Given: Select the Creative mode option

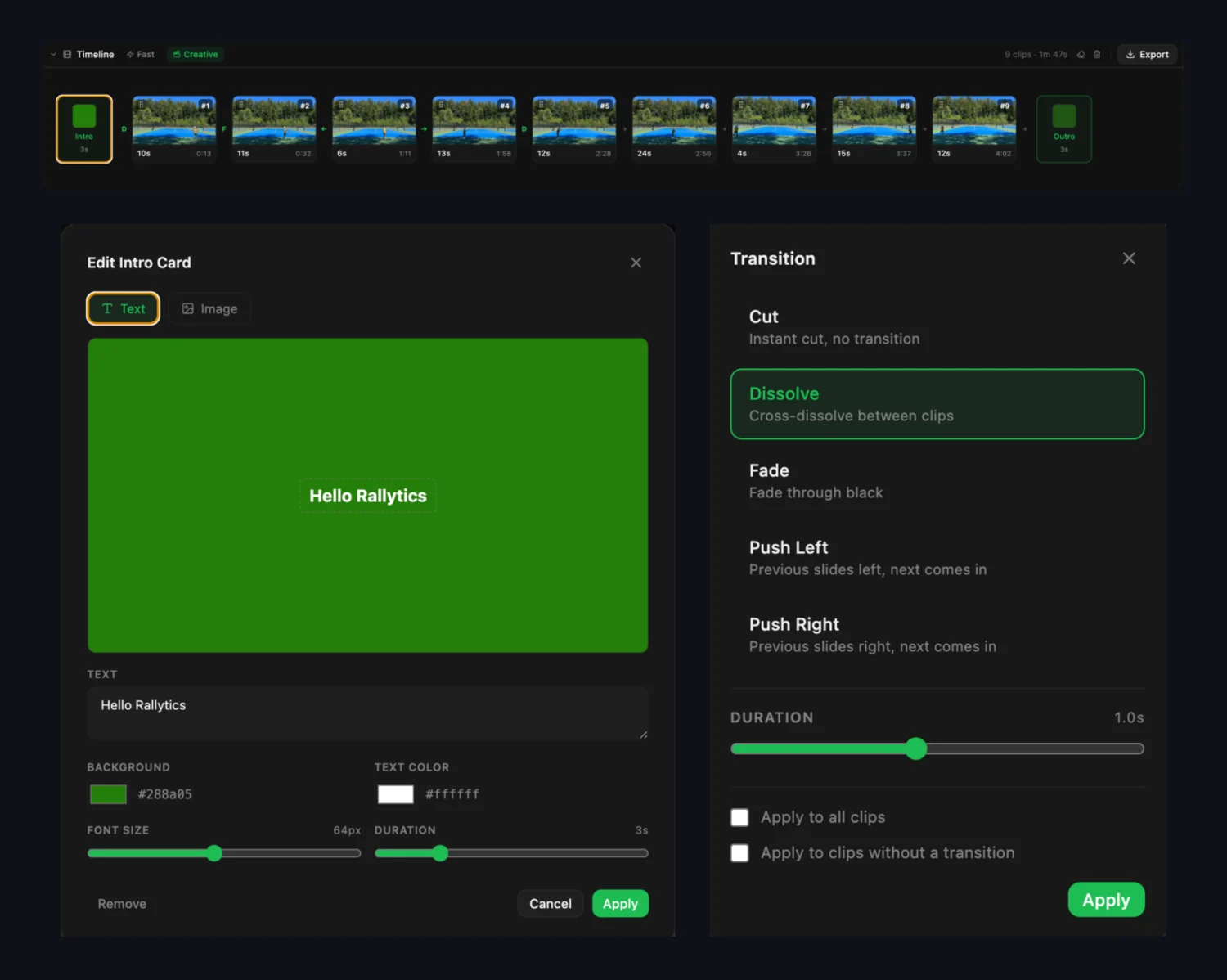Looking at the screenshot, I should [x=196, y=55].
